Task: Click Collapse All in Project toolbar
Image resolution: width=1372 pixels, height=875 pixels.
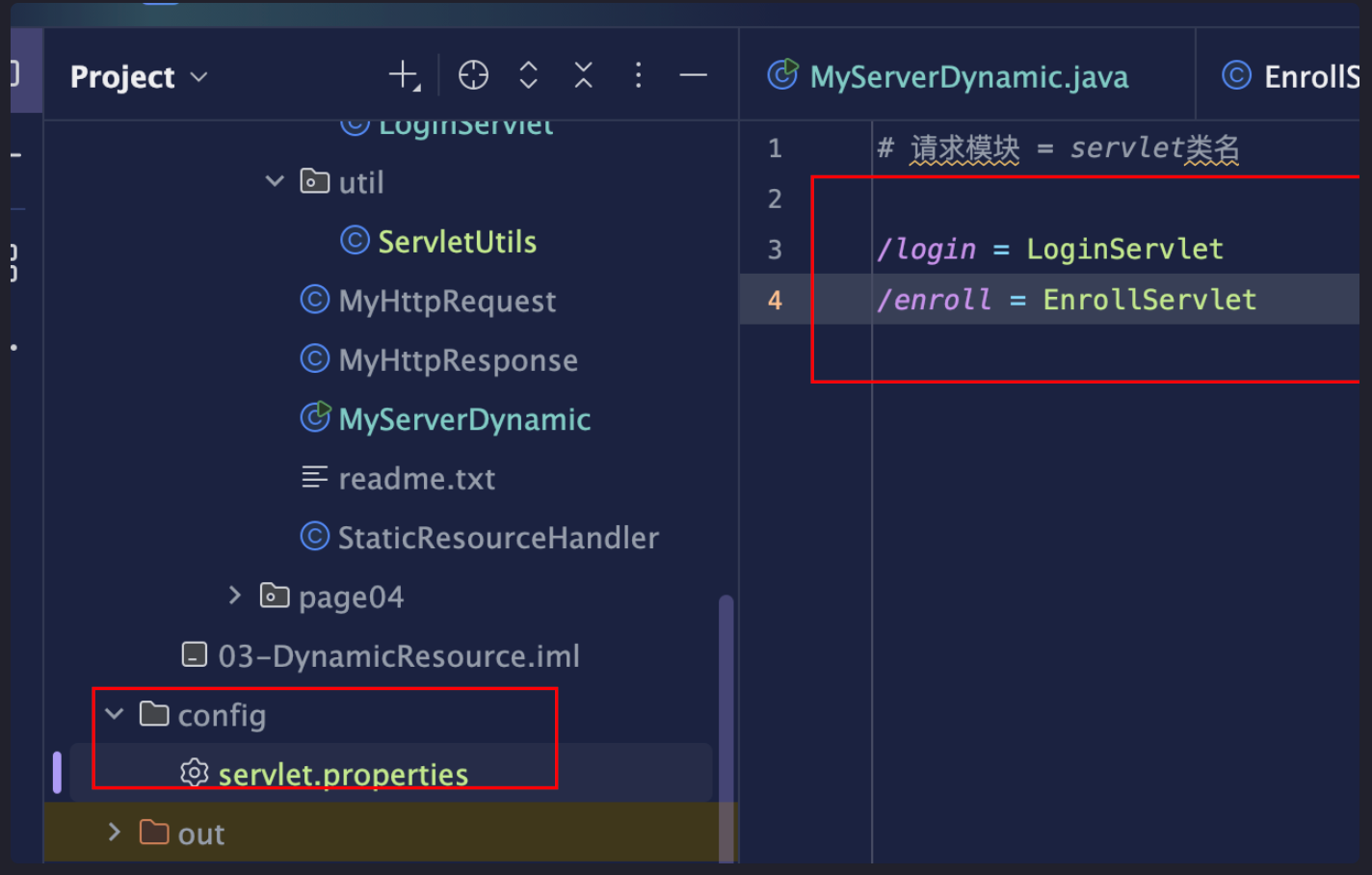Action: (x=584, y=75)
